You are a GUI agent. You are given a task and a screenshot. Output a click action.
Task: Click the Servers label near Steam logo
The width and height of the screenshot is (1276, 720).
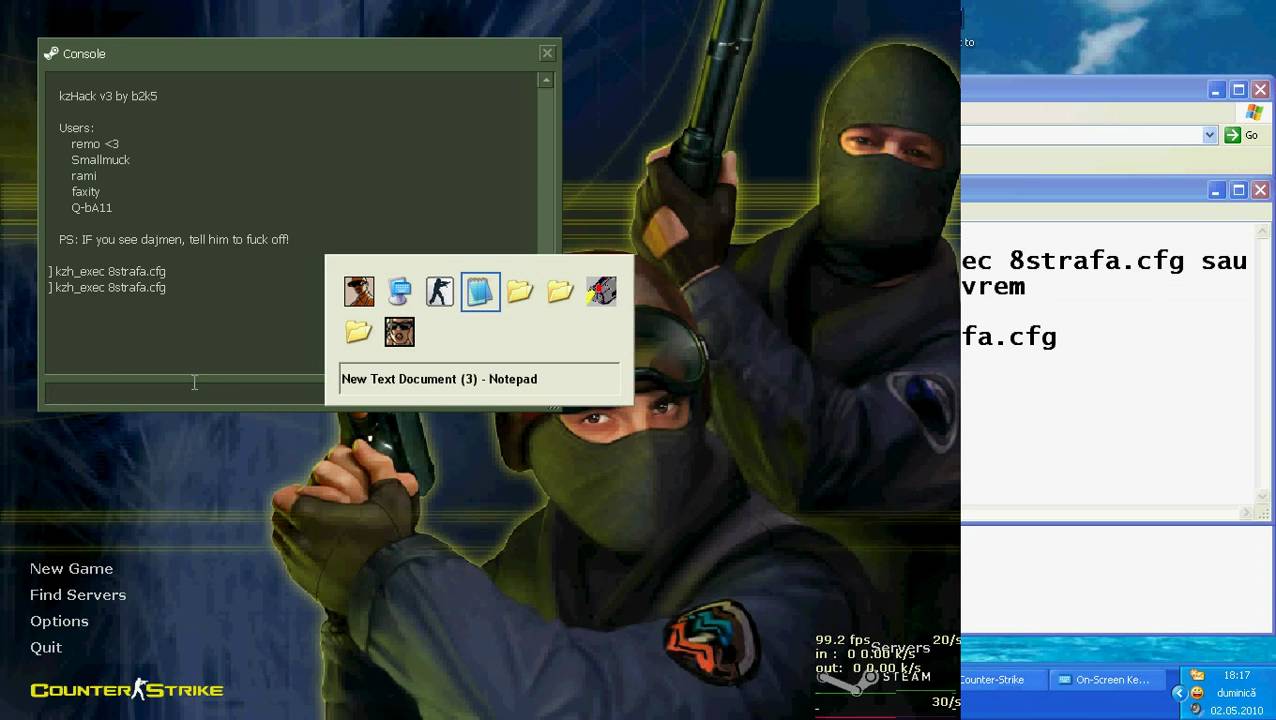tap(900, 648)
